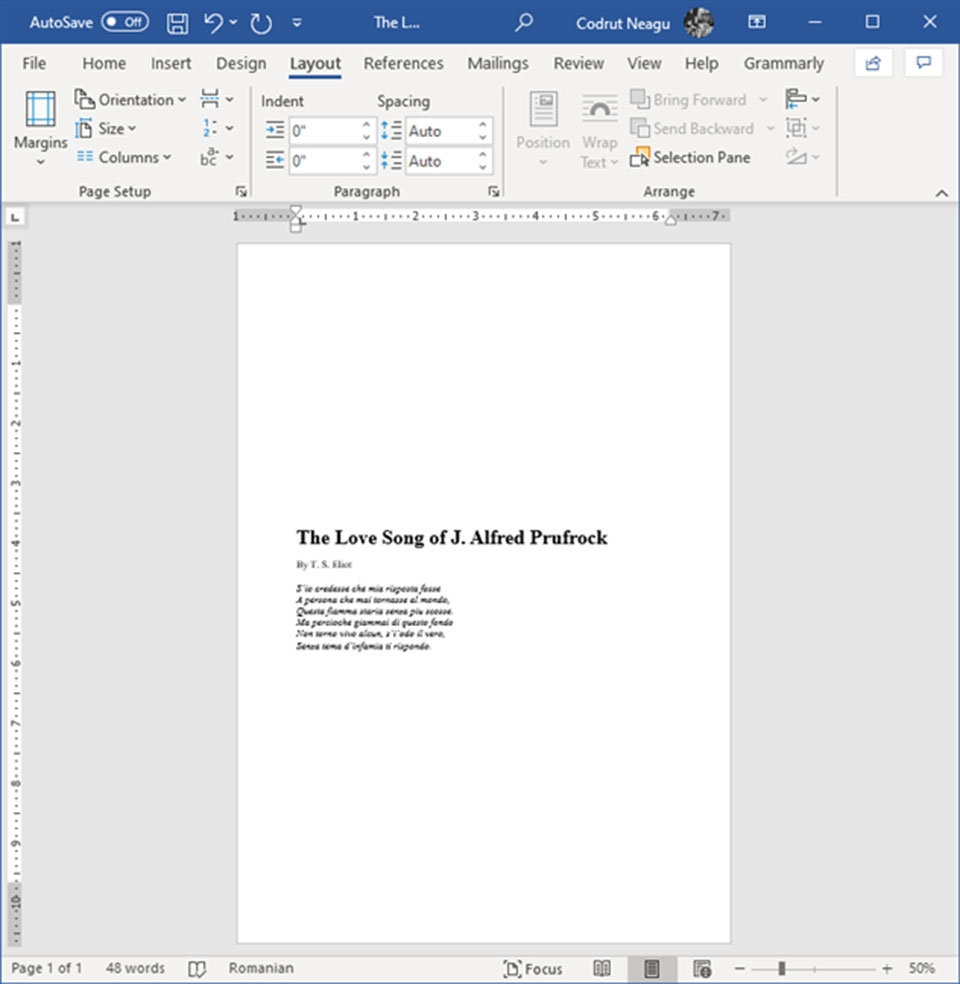Switch to the Home tab
Viewport: 960px width, 984px height.
104,63
